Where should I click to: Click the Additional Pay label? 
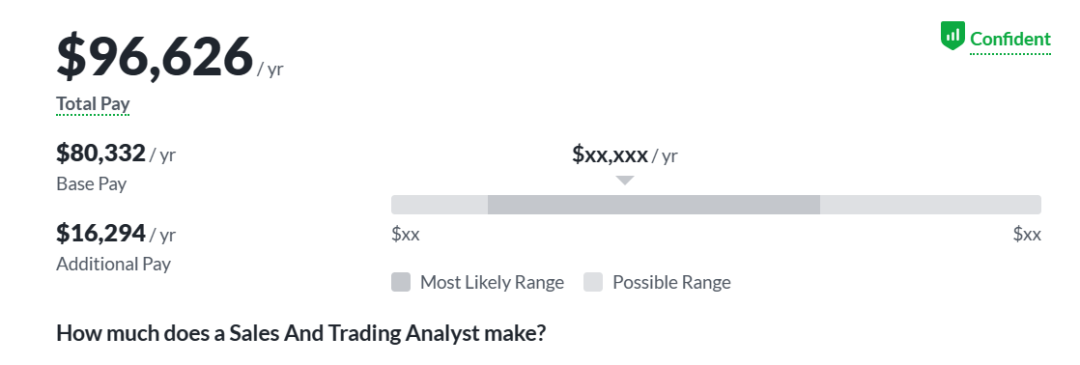coord(114,264)
